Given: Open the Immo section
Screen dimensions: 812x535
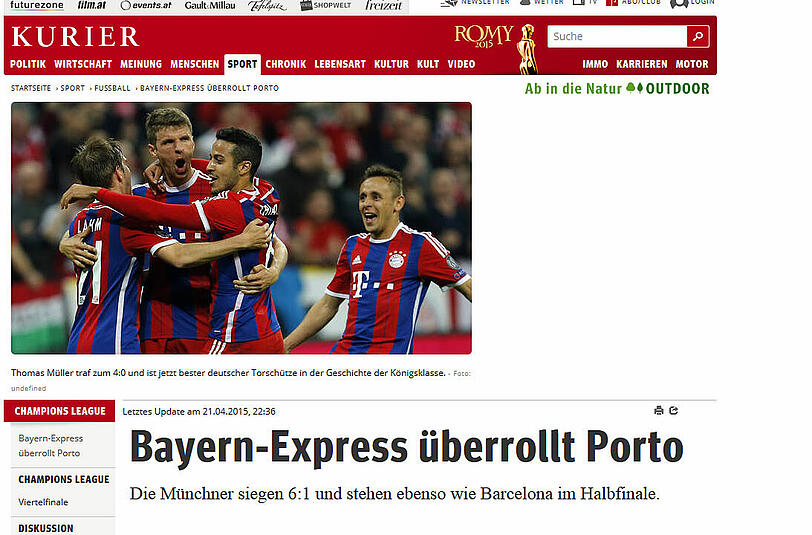Looking at the screenshot, I should [x=595, y=64].
